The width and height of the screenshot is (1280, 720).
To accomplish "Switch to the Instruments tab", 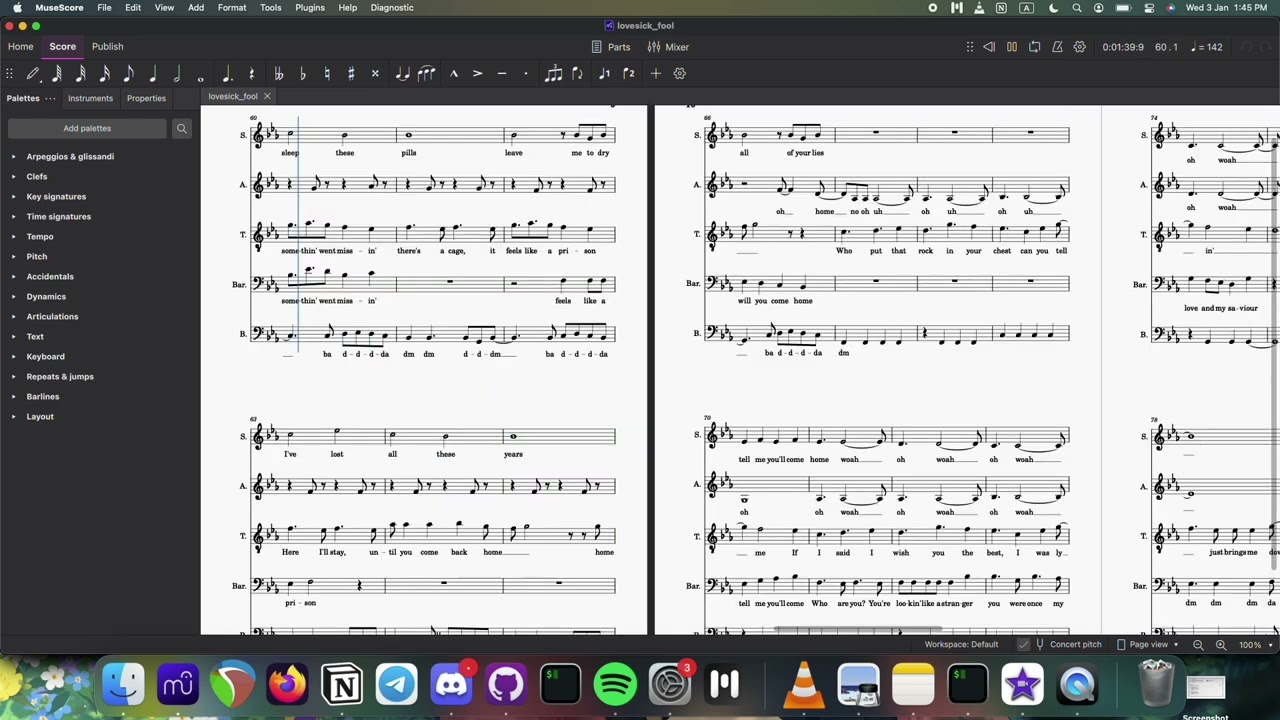I will [90, 98].
